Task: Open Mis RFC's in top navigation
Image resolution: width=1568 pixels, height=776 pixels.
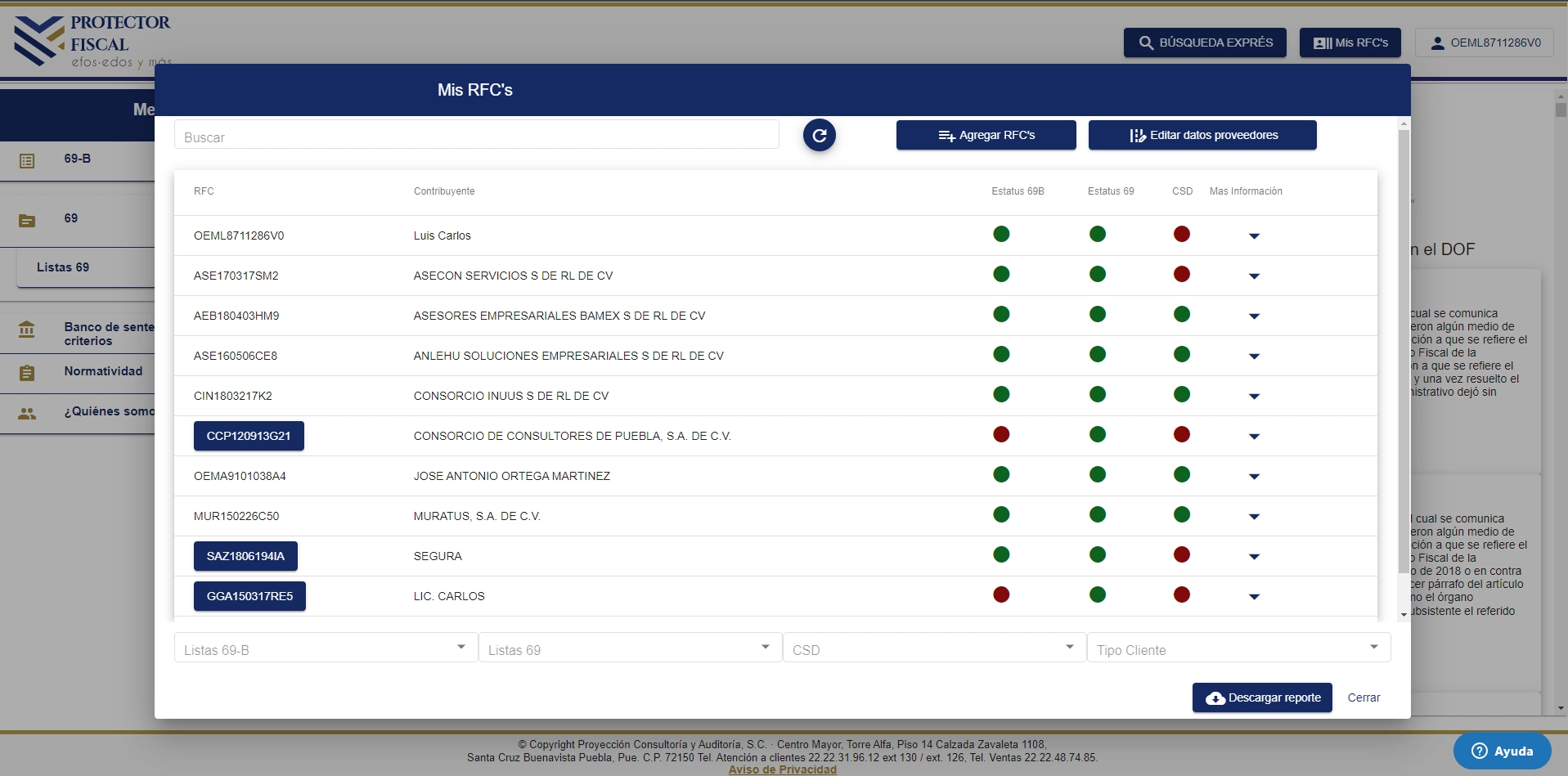Action: (x=1350, y=43)
